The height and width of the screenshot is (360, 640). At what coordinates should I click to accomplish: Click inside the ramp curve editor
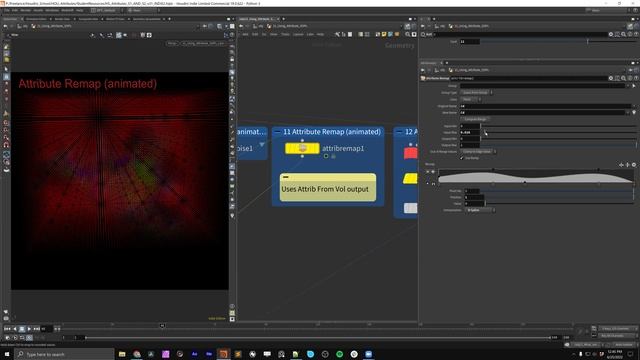coord(536,176)
